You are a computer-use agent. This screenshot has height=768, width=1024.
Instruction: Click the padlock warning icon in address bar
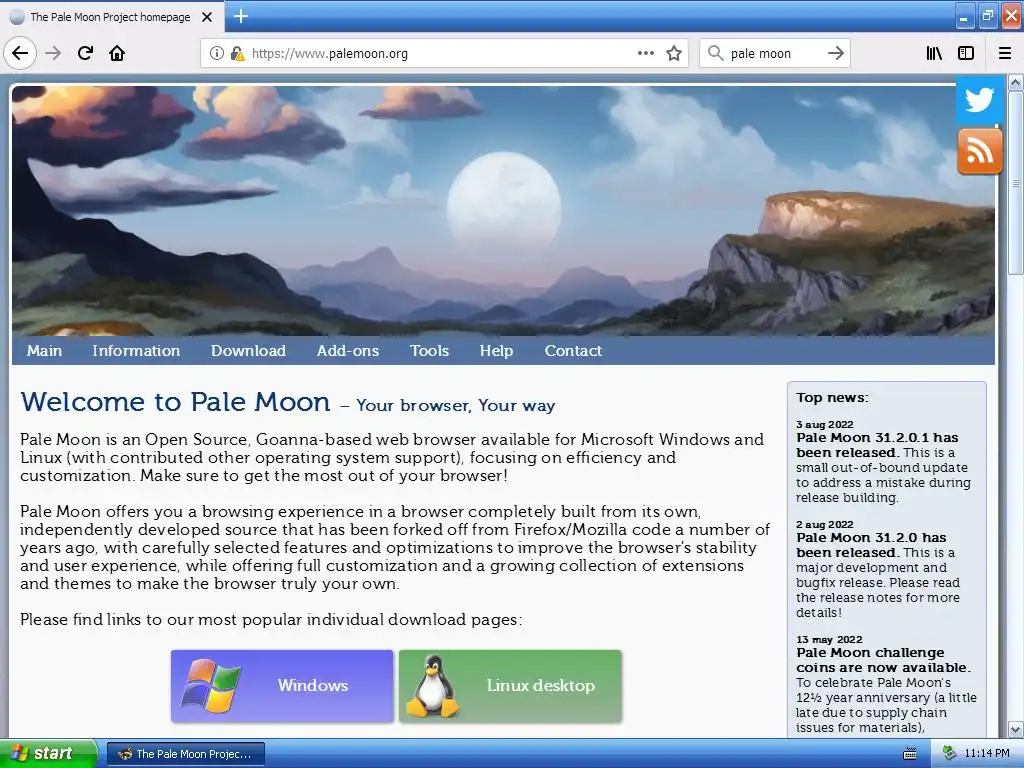tap(237, 53)
